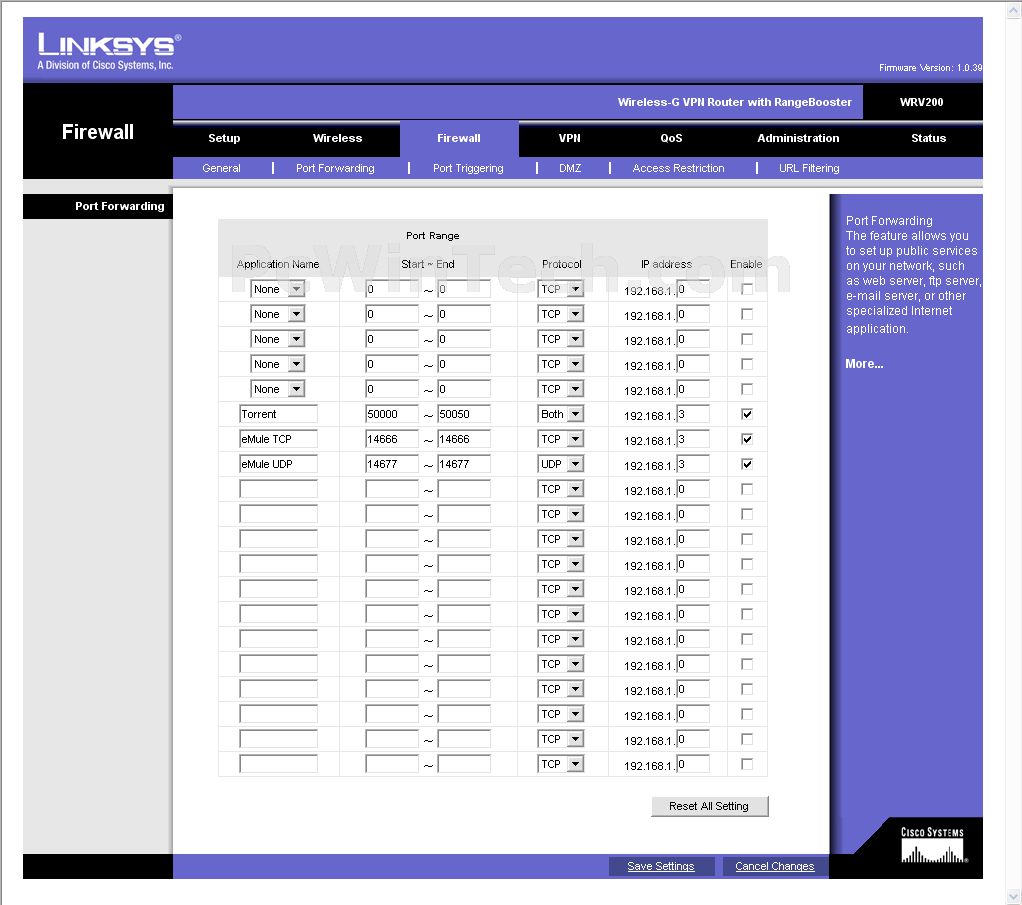Image resolution: width=1022 pixels, height=905 pixels.
Task: Click the Port Range header text
Action: (x=433, y=236)
